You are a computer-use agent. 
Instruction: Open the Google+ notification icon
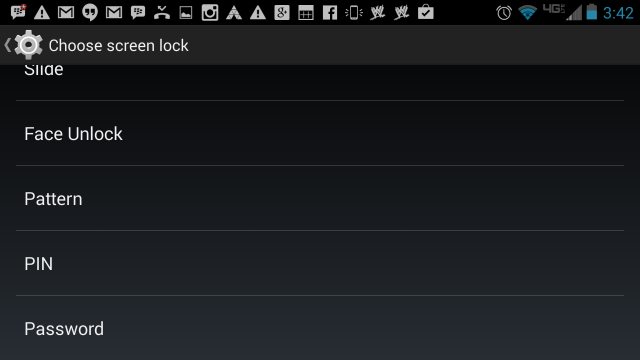click(282, 13)
